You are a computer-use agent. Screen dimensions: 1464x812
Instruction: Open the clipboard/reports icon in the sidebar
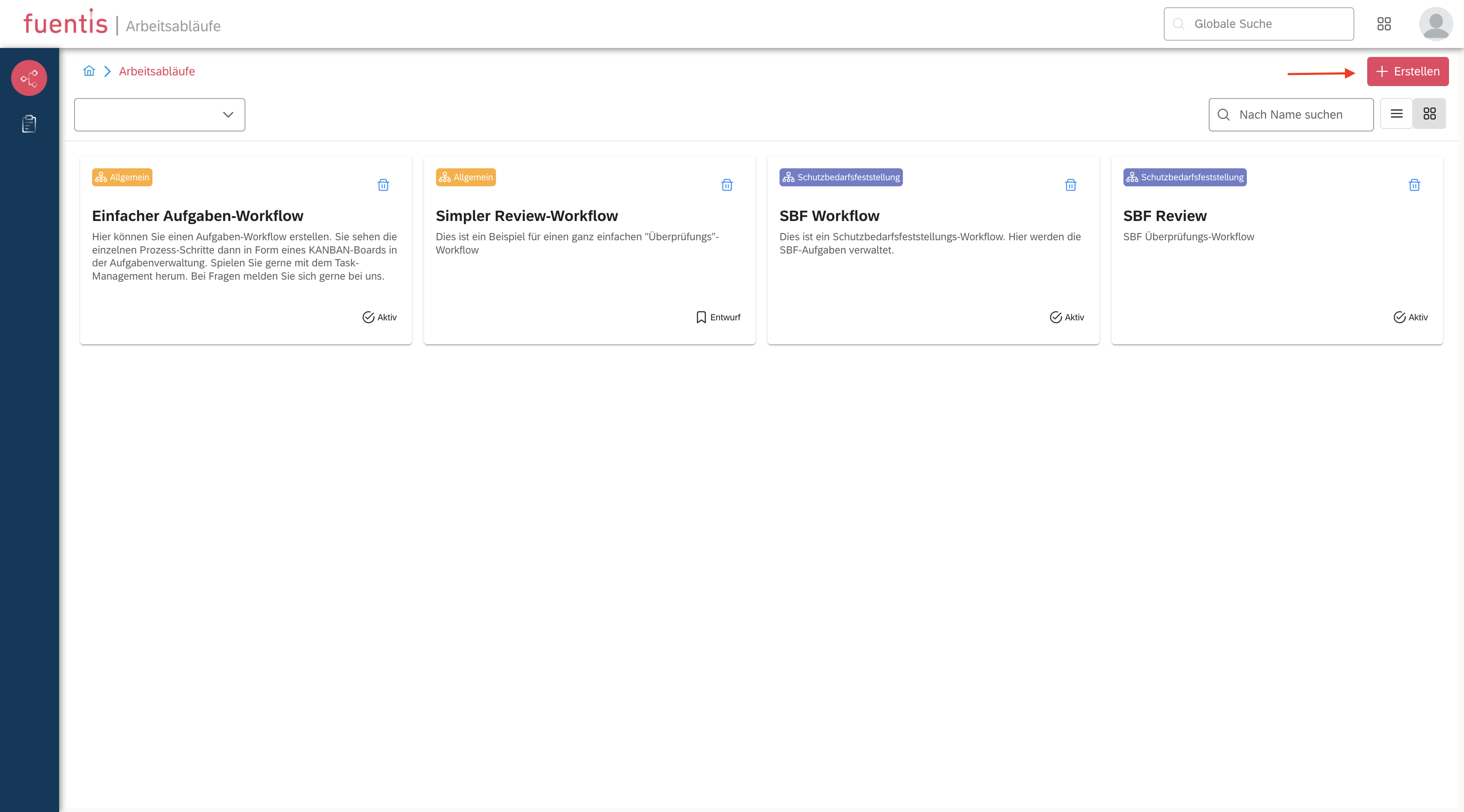pyautogui.click(x=28, y=123)
